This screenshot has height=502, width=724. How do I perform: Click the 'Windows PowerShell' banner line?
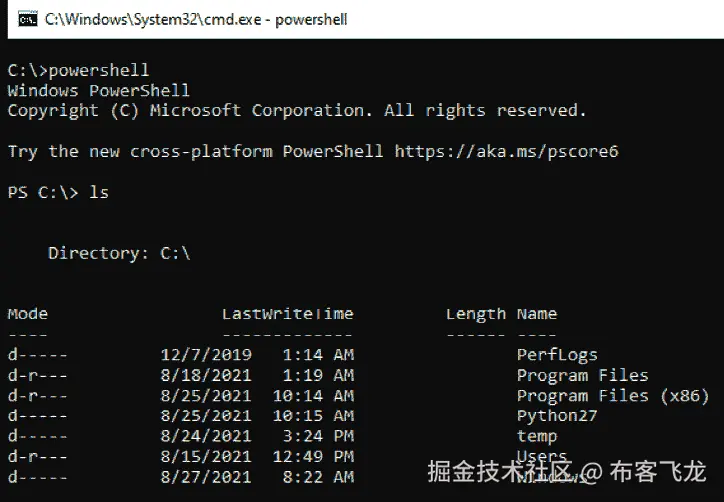pyautogui.click(x=98, y=90)
